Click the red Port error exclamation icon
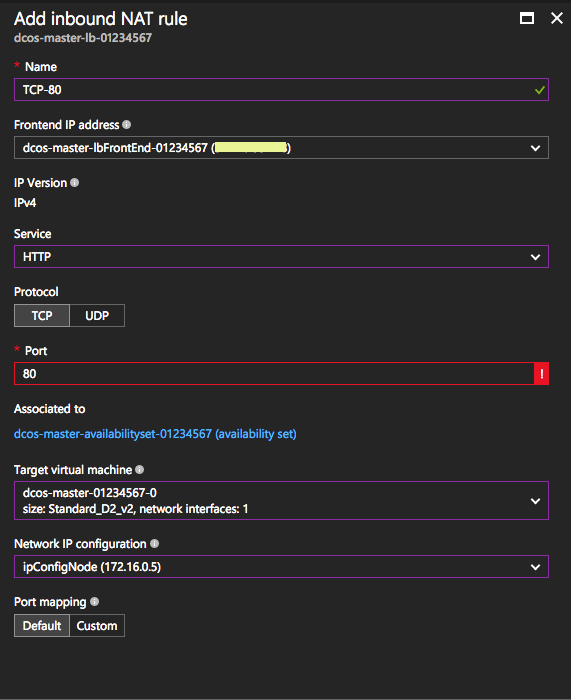Viewport: 571px width, 700px height. pos(542,374)
